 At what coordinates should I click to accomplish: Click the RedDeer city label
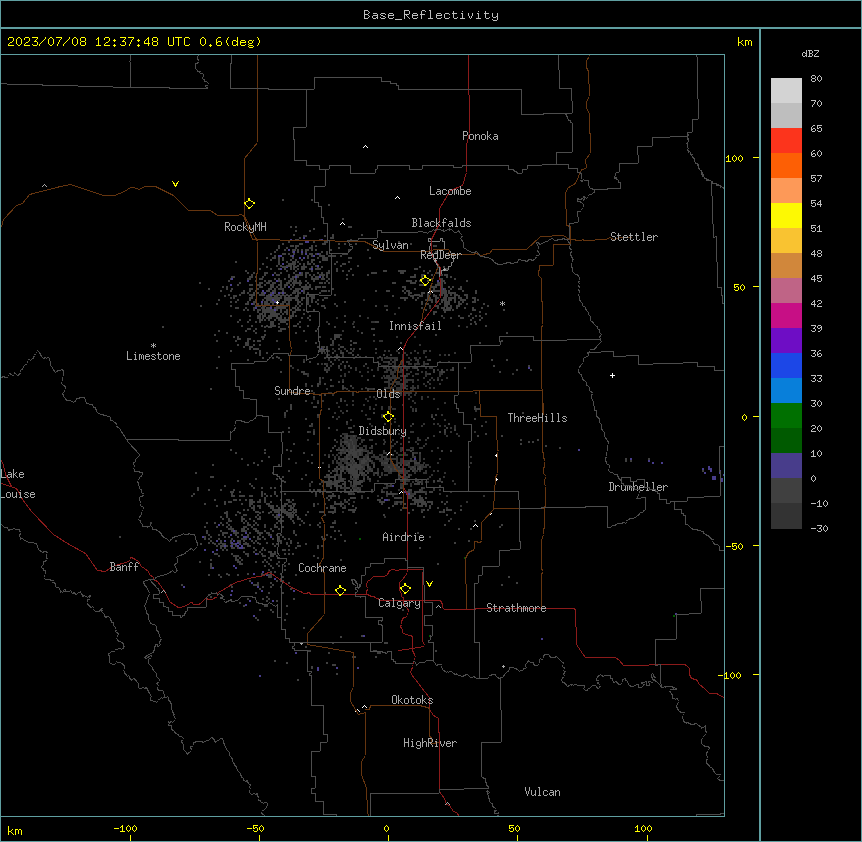pos(440,255)
